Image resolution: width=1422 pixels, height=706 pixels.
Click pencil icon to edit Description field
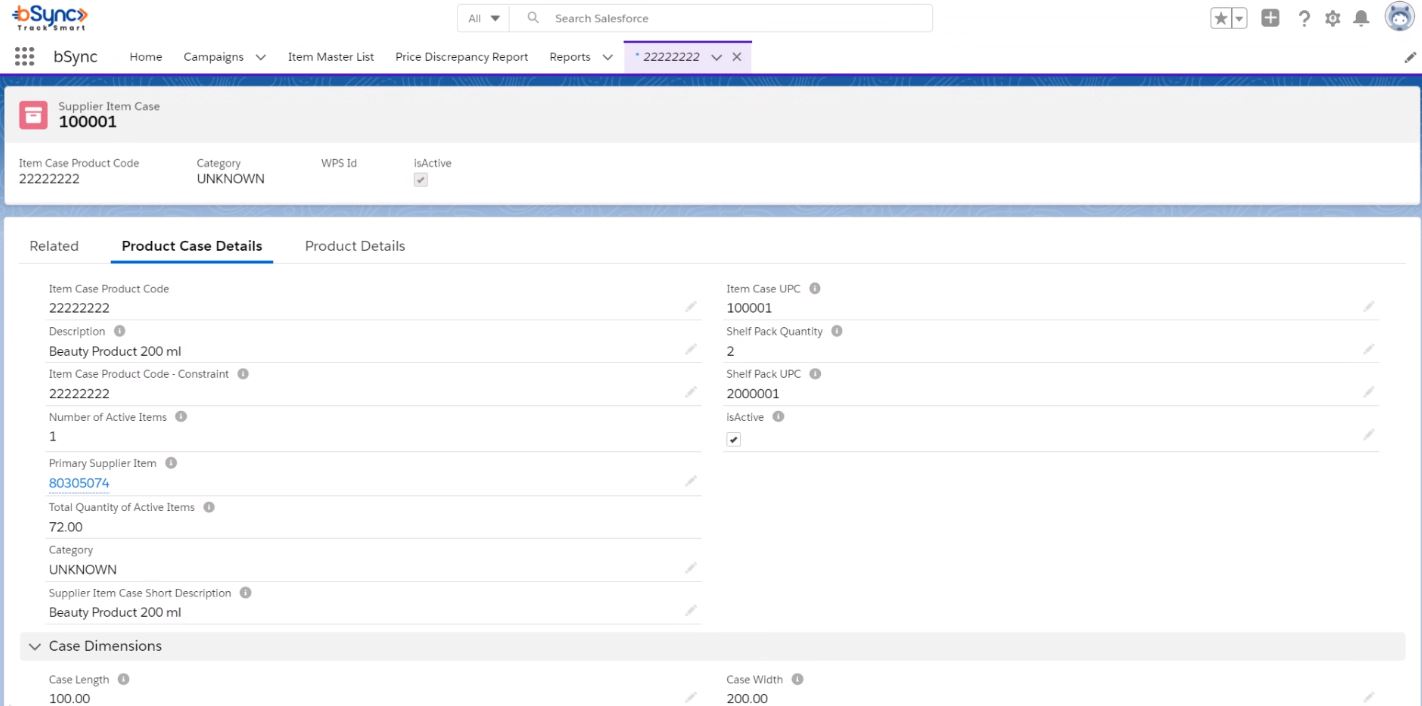(691, 350)
